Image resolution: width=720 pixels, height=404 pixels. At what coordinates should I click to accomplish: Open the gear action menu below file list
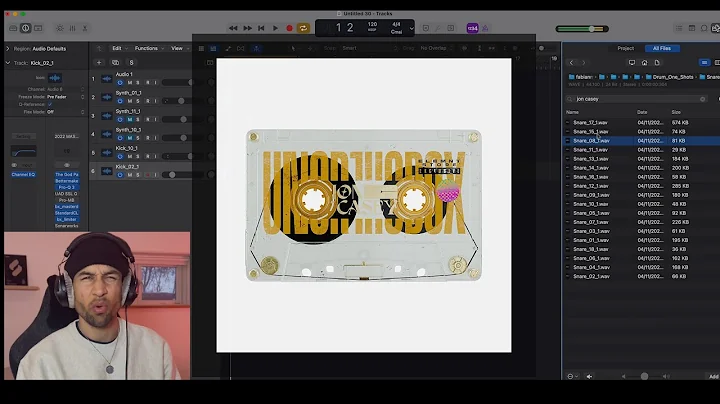coord(572,376)
